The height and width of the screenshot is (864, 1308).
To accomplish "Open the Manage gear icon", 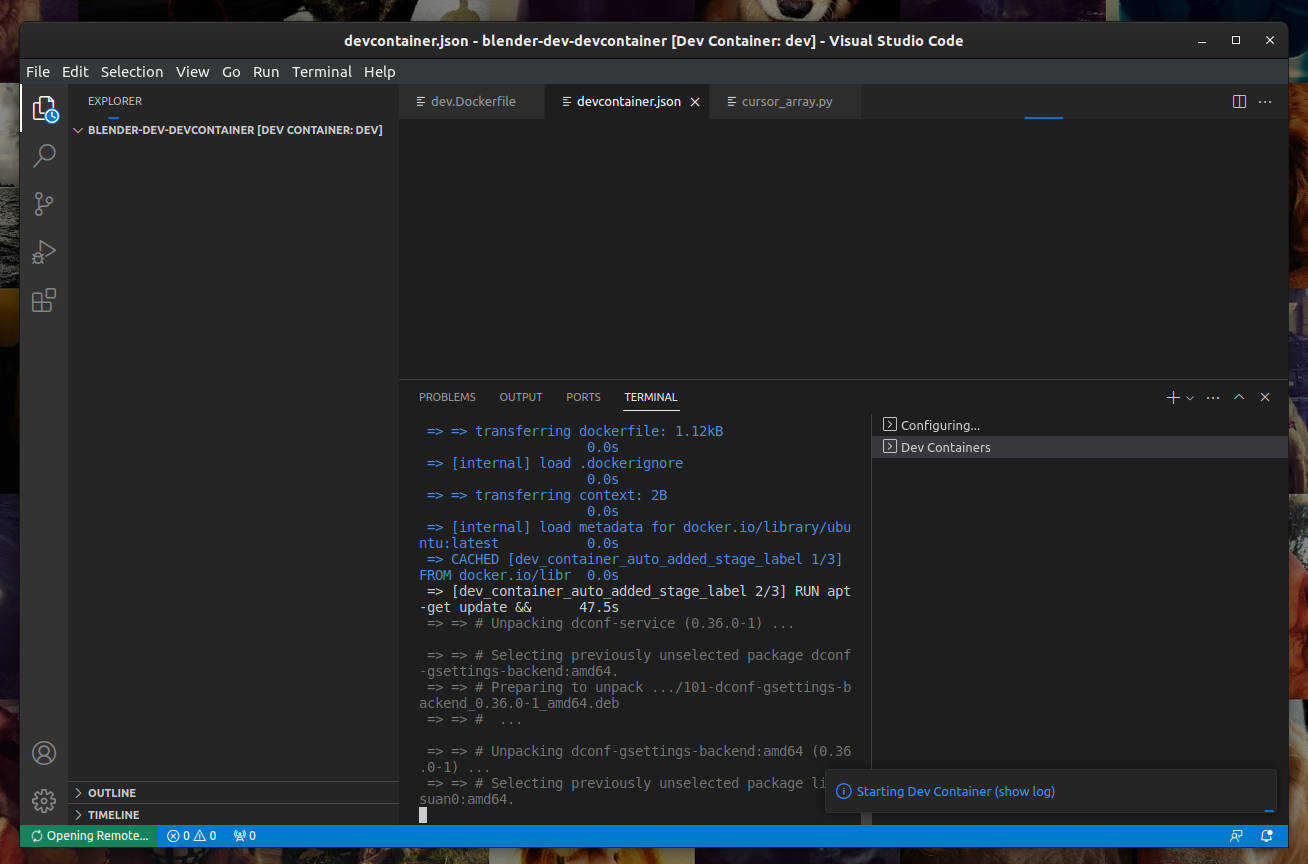I will (44, 801).
